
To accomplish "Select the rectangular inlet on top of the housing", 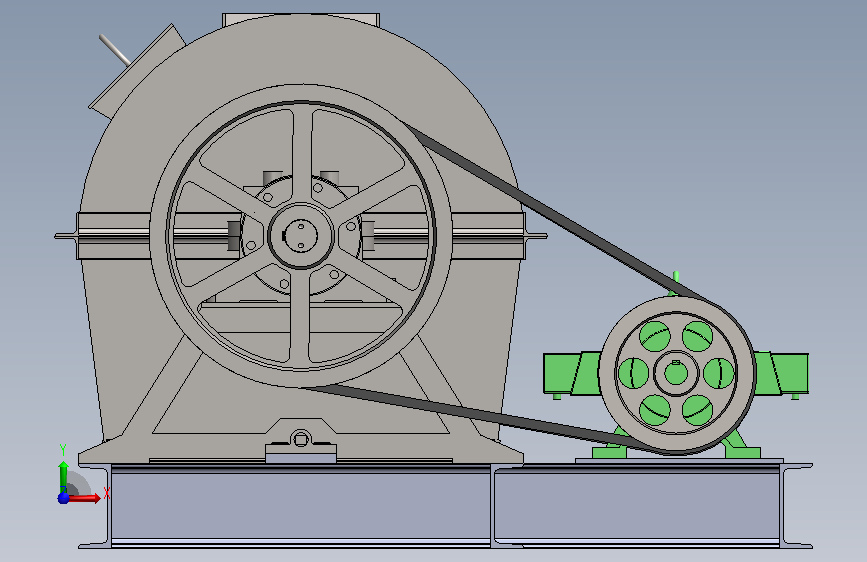I will coord(301,19).
